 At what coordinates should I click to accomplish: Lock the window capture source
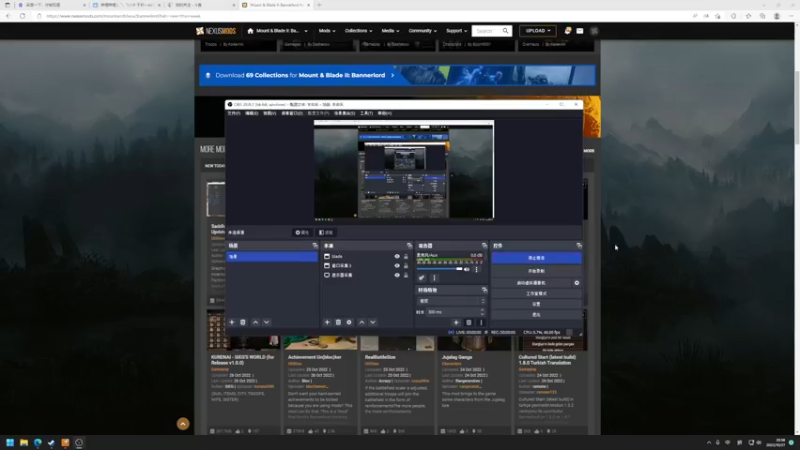point(406,266)
